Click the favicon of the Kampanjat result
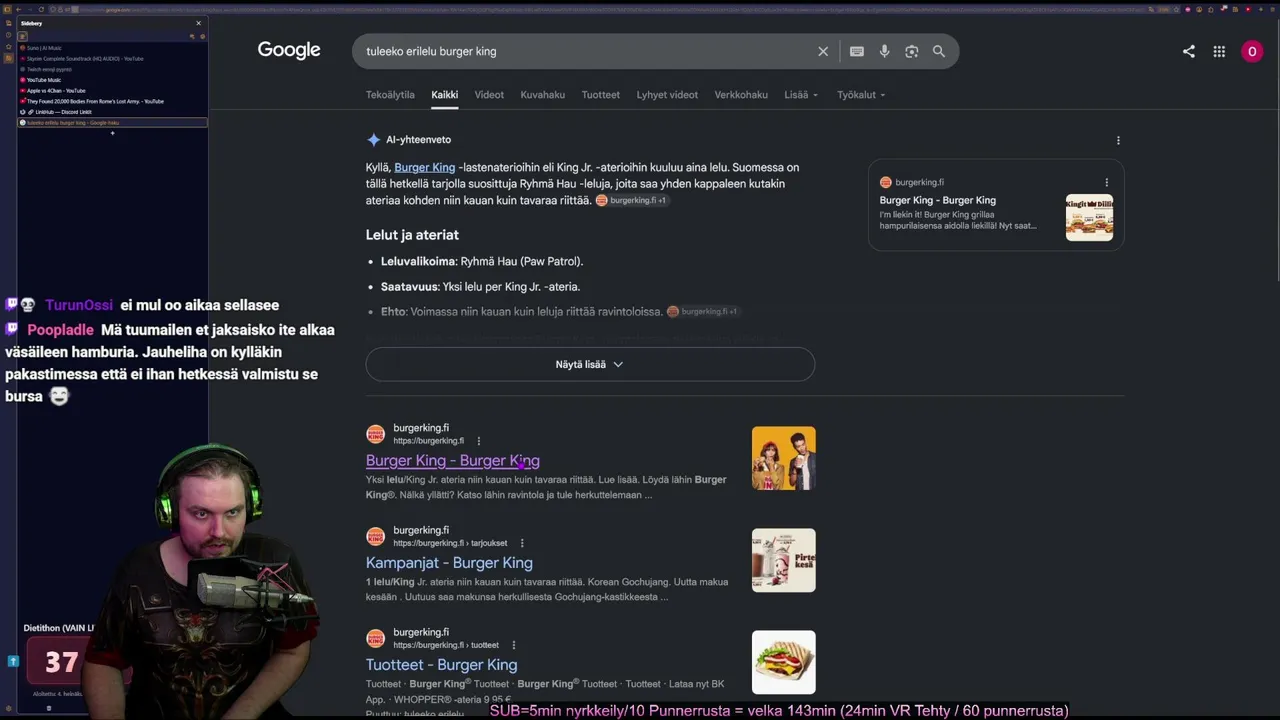Viewport: 1280px width, 720px height. (x=375, y=536)
